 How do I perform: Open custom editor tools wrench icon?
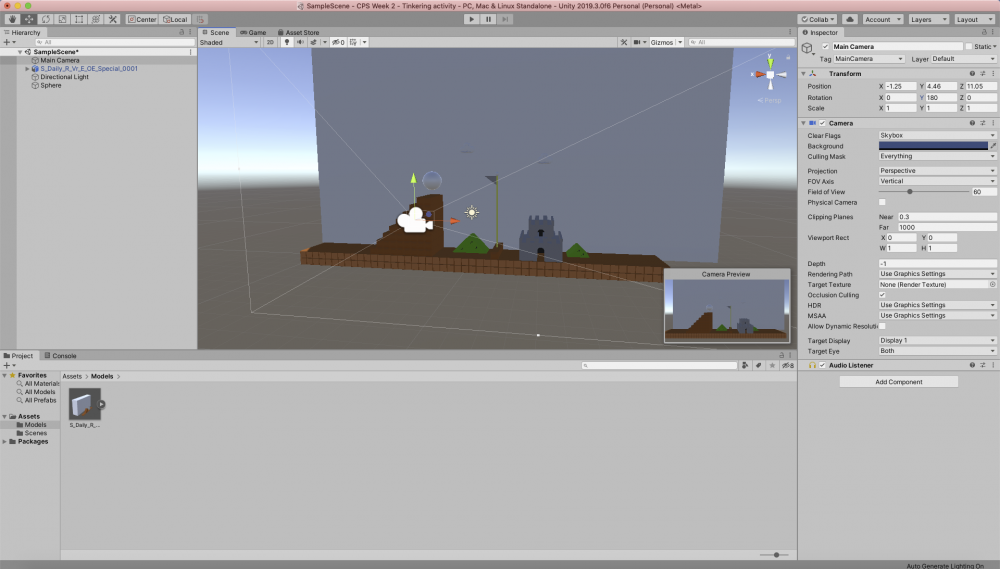[112, 19]
